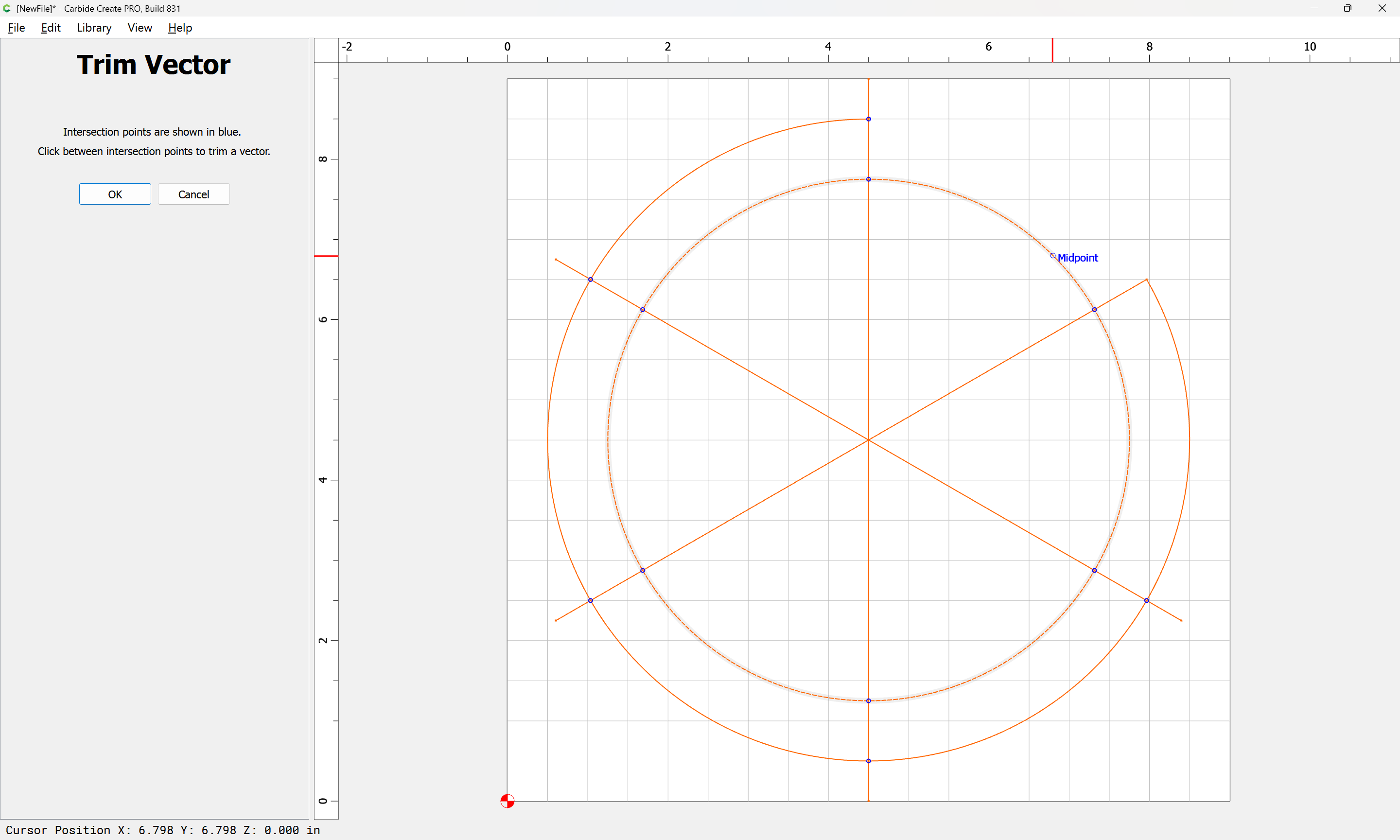Click the red origin marker icon

[x=507, y=801]
